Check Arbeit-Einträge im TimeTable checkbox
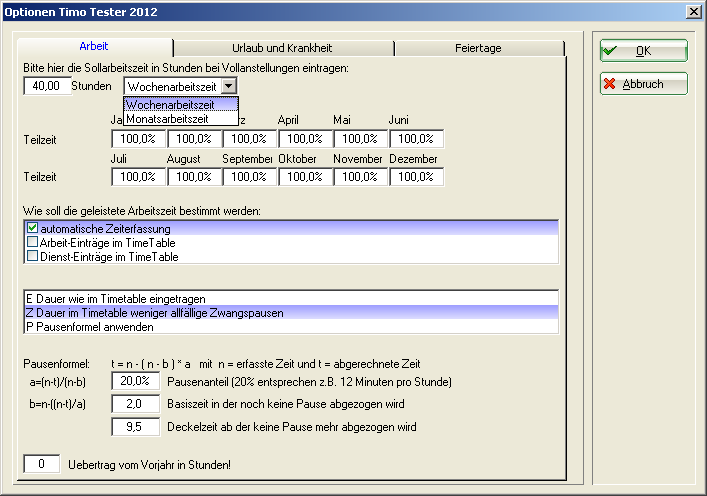Viewport: 707px width, 496px height. pyautogui.click(x=32, y=242)
